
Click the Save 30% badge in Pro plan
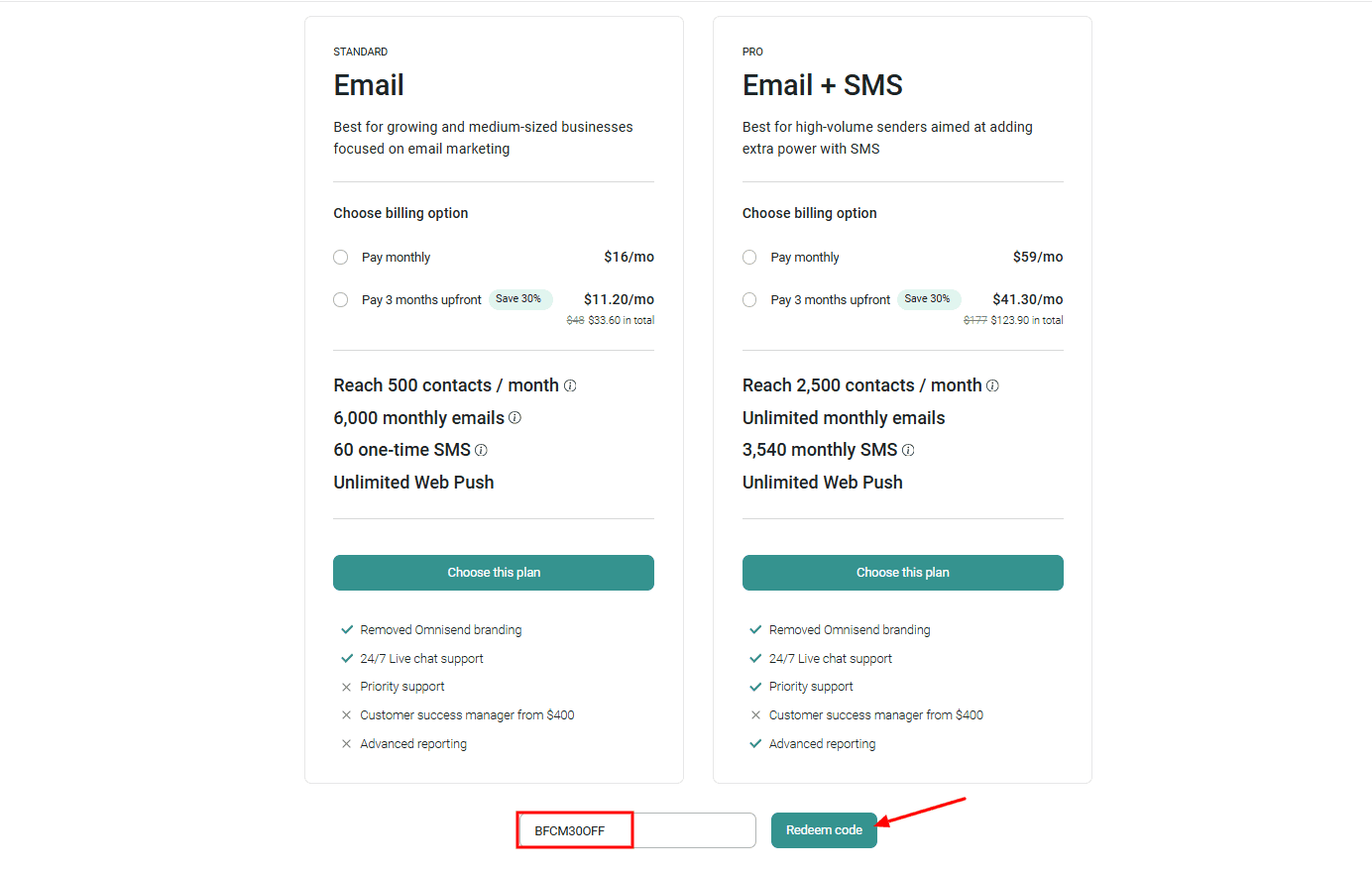[x=928, y=299]
